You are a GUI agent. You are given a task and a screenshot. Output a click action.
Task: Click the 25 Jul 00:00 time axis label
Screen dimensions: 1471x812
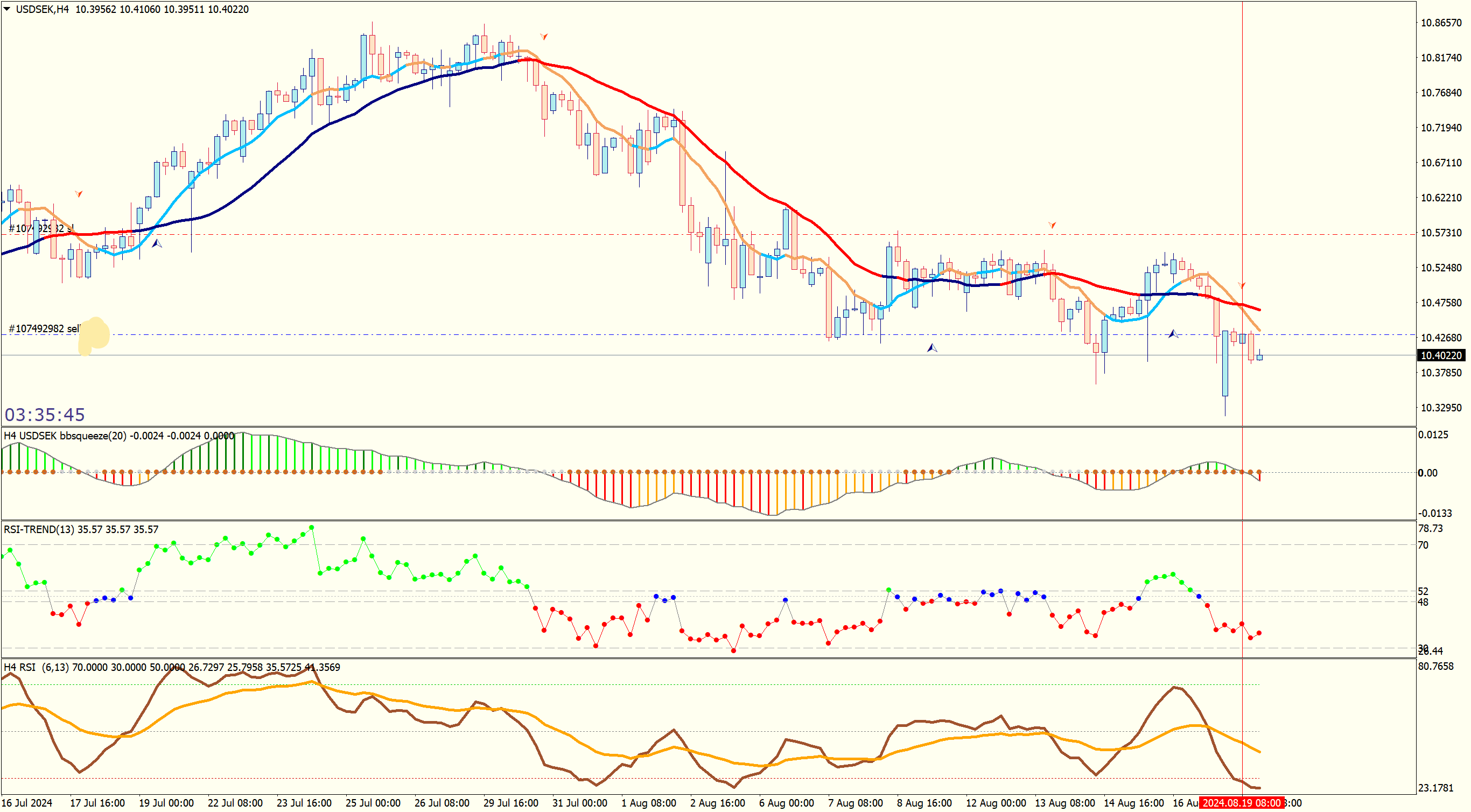click(x=373, y=803)
